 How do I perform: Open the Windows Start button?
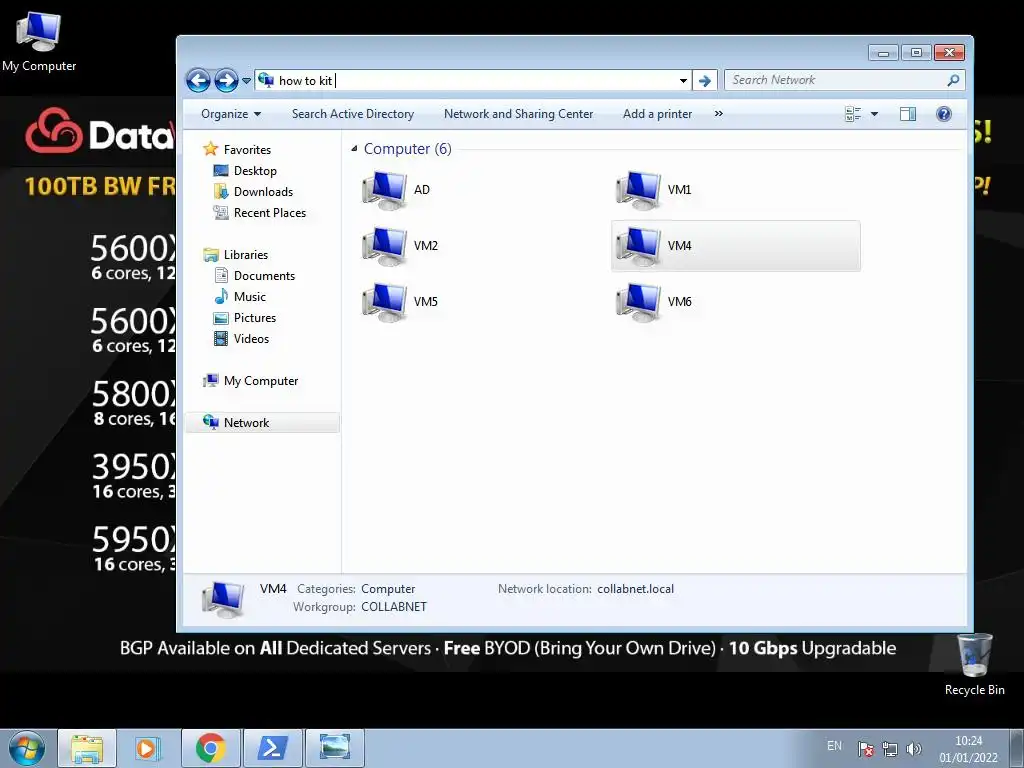click(x=27, y=748)
